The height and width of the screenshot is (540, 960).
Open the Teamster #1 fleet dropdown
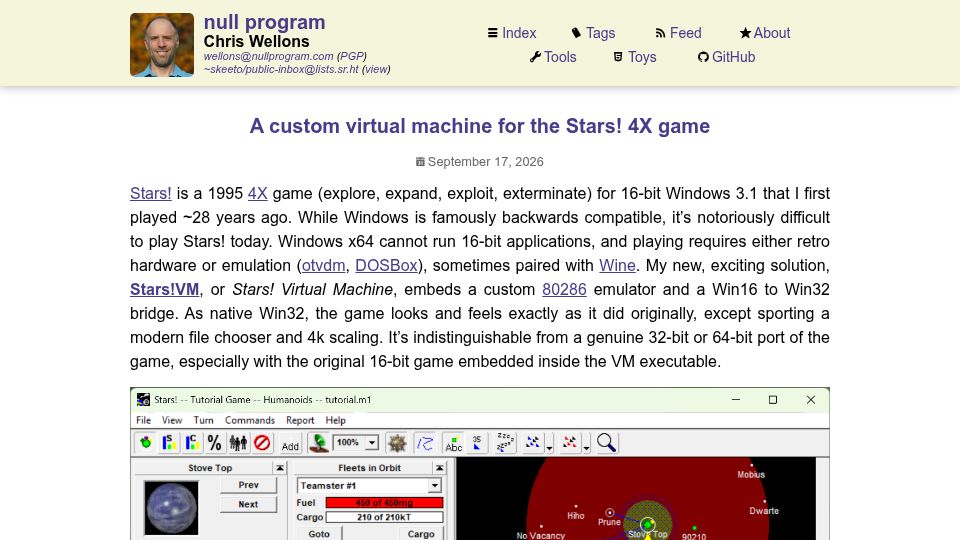[434, 486]
